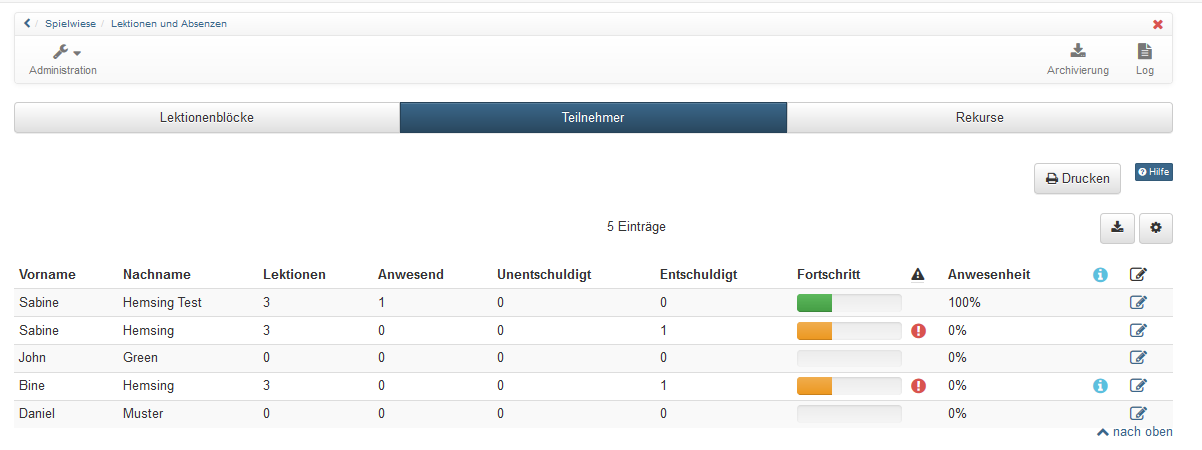Screen dimensions: 1202x450
Task: Click the table export download icon
Action: coord(1117,228)
